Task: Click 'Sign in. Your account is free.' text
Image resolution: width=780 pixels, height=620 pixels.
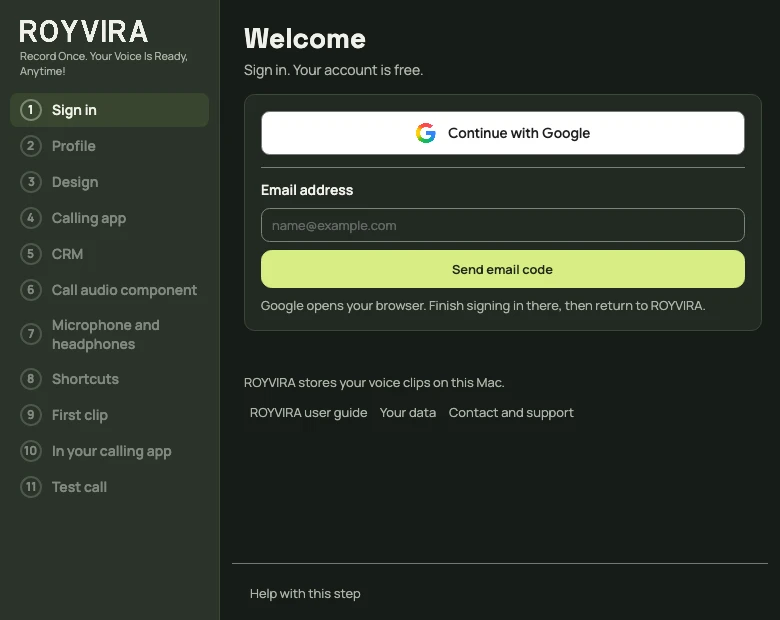Action: pyautogui.click(x=333, y=70)
